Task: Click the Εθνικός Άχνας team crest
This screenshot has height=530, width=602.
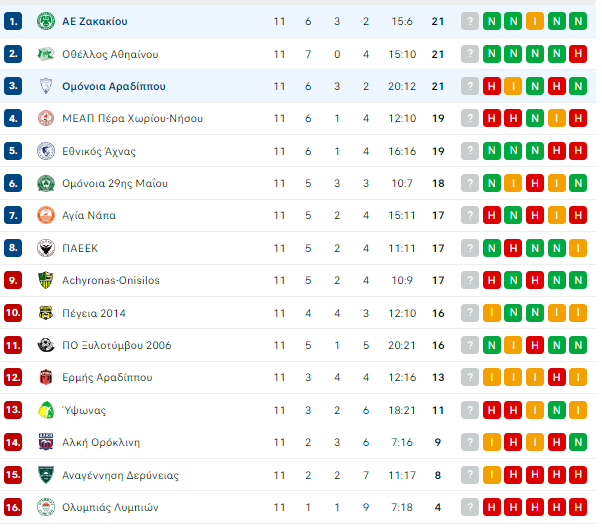Action: pyautogui.click(x=45, y=151)
